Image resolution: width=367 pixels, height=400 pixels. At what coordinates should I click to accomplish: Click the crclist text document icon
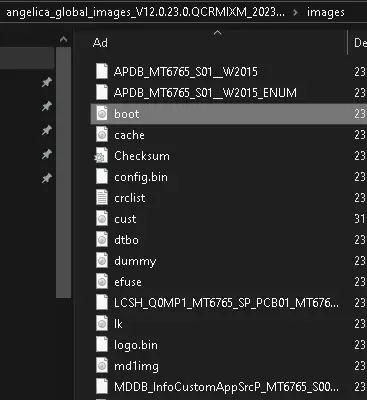click(x=102, y=198)
